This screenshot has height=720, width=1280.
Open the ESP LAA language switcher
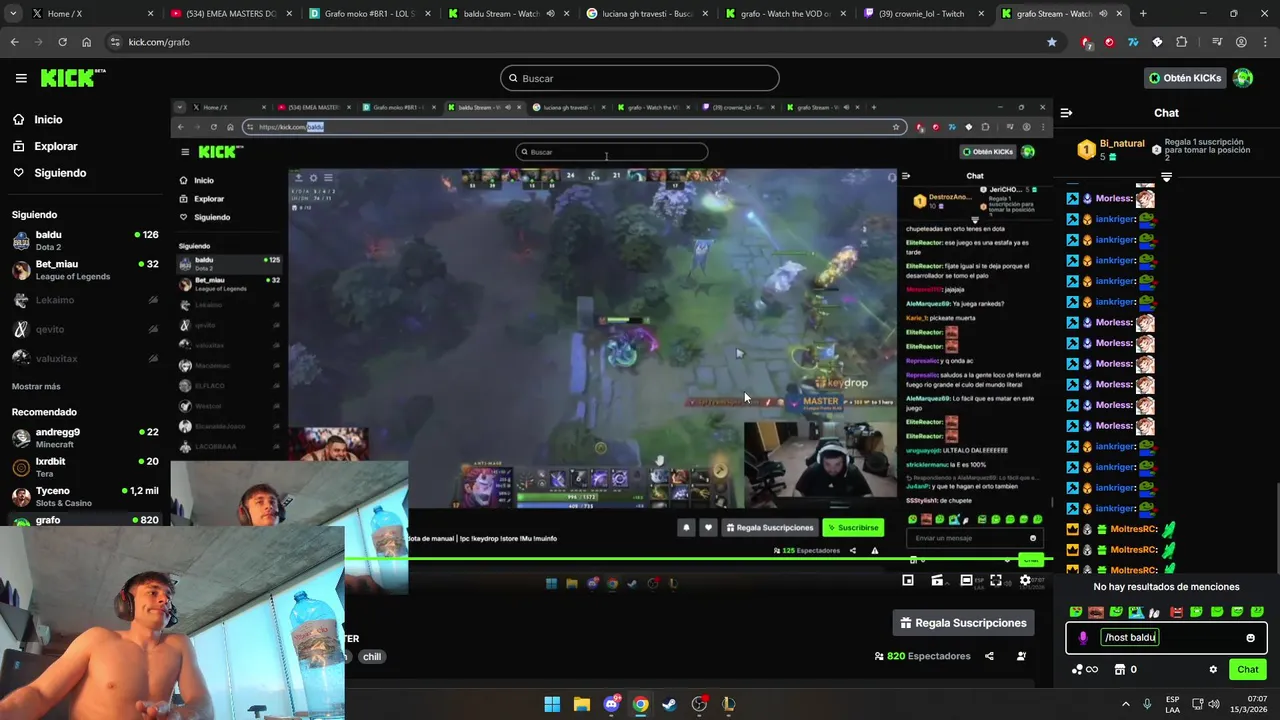coord(1173,704)
